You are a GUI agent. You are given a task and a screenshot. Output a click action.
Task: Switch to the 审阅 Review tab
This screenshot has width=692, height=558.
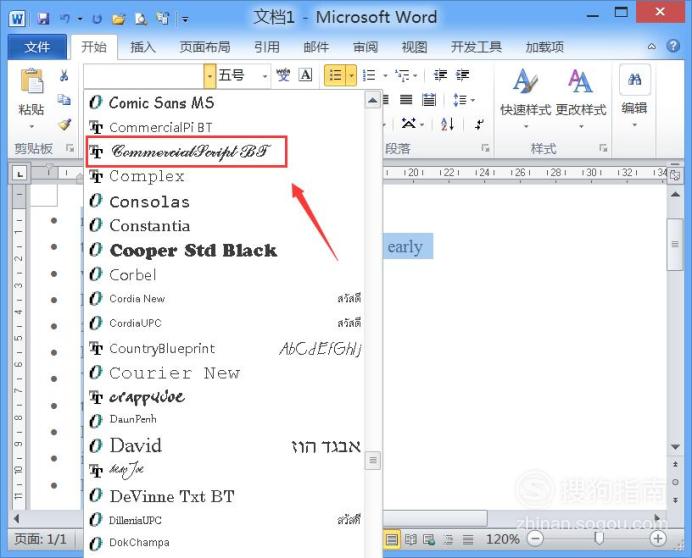coord(365,47)
